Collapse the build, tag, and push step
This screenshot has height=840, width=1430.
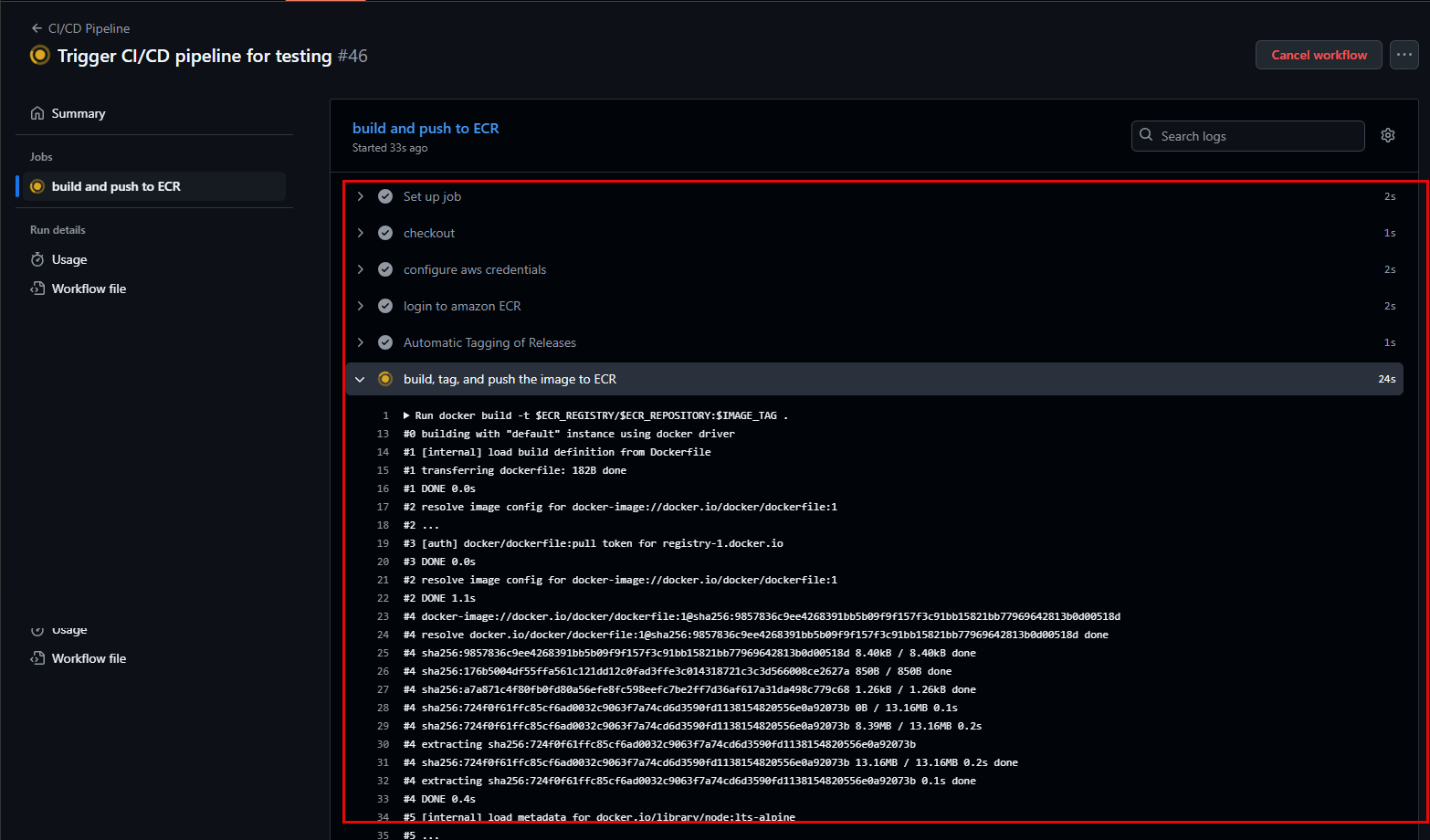[x=360, y=378]
